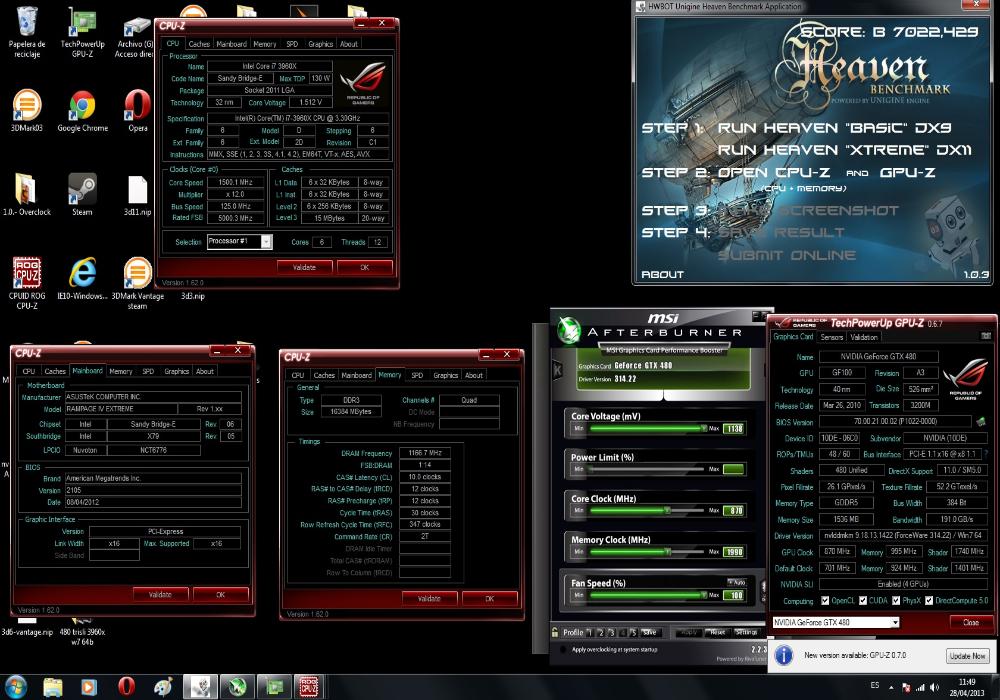1000x700 pixels.
Task: Toggle the PhysX checkbox in GPU-Z
Action: (896, 601)
